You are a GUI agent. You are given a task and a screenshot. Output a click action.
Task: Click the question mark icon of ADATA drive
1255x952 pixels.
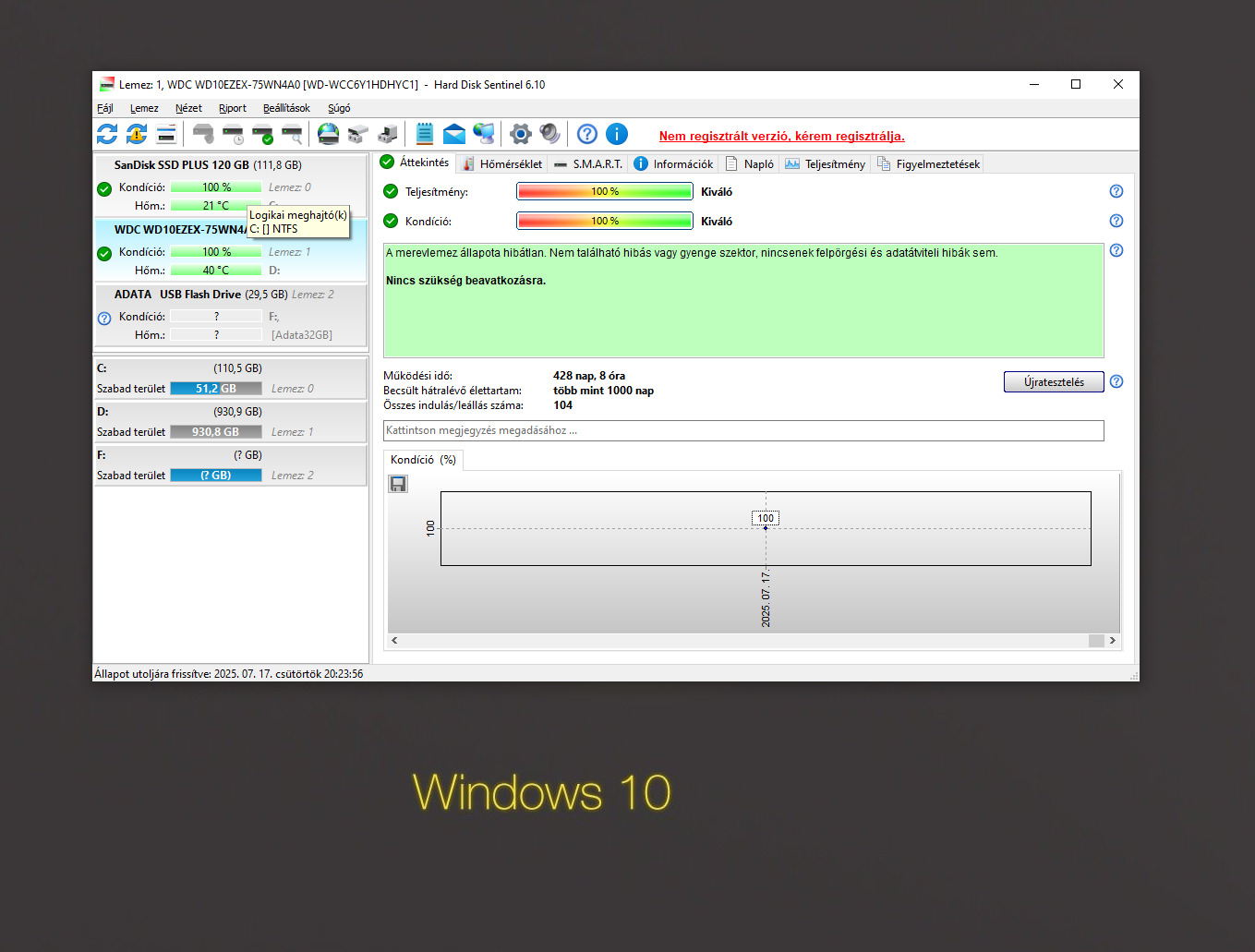[104, 319]
